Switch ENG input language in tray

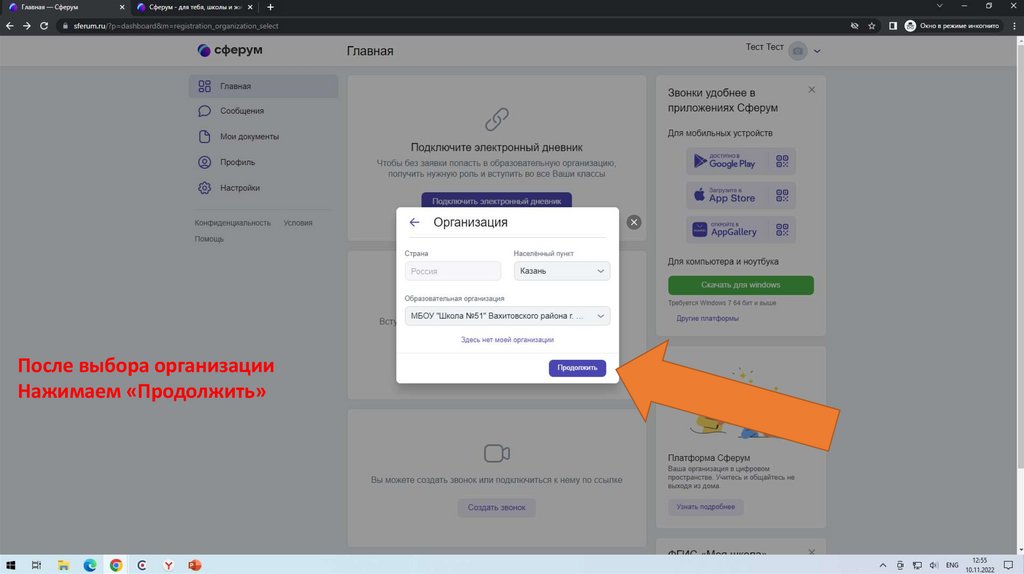tap(952, 565)
